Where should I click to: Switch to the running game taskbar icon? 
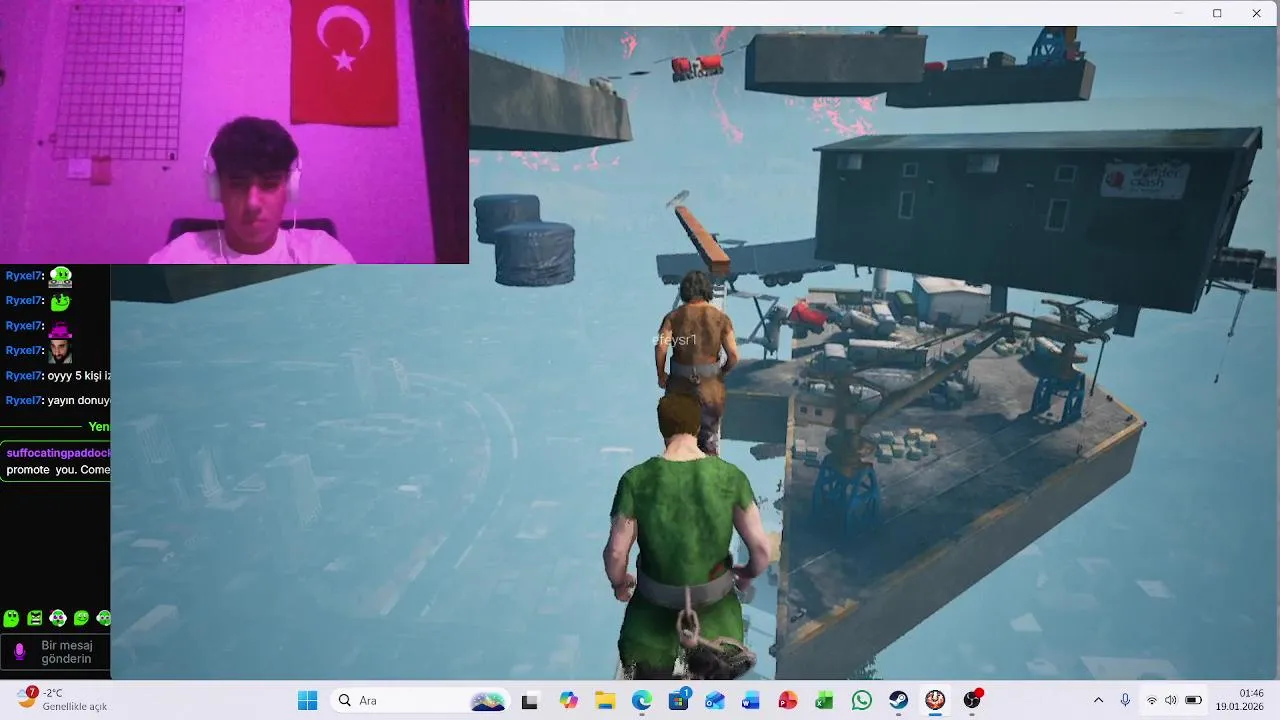(935, 700)
